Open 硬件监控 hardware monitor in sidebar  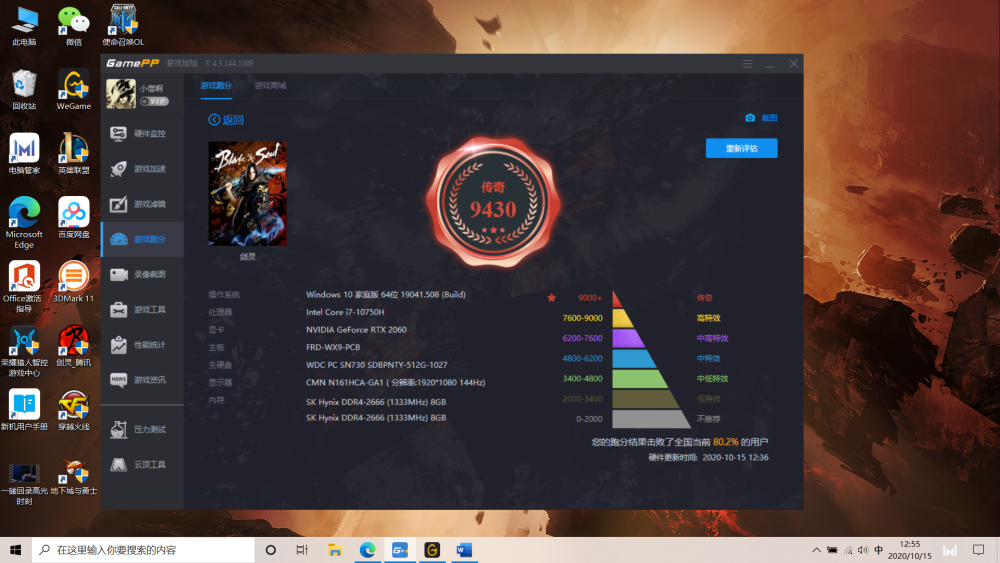coord(142,133)
